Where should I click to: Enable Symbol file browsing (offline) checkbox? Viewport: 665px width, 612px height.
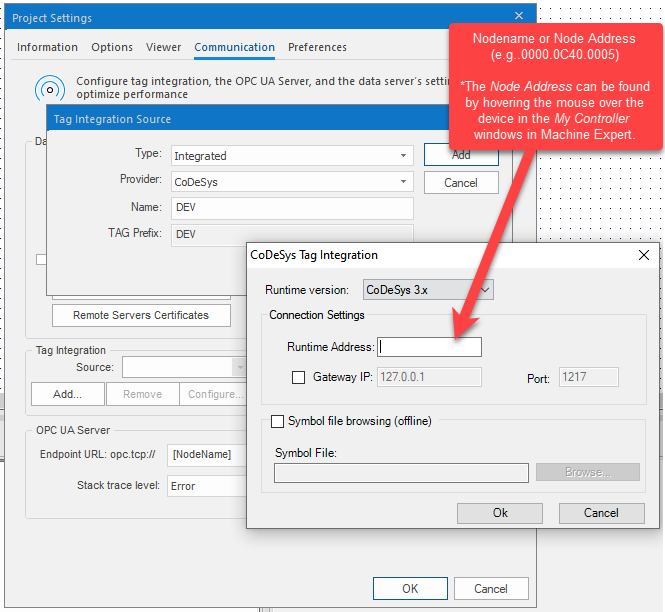(x=277, y=421)
